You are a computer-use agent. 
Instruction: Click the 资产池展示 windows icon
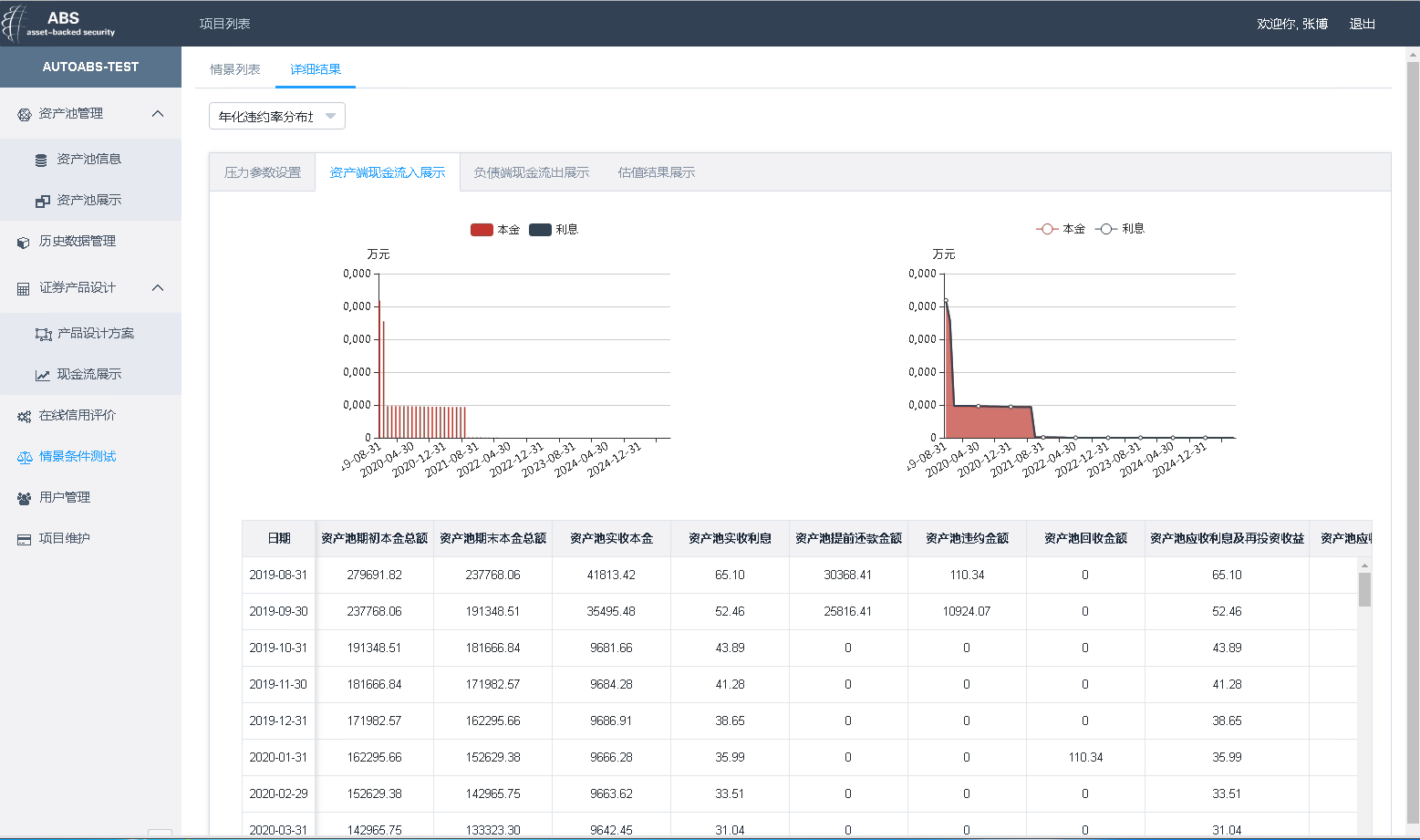[x=42, y=201]
